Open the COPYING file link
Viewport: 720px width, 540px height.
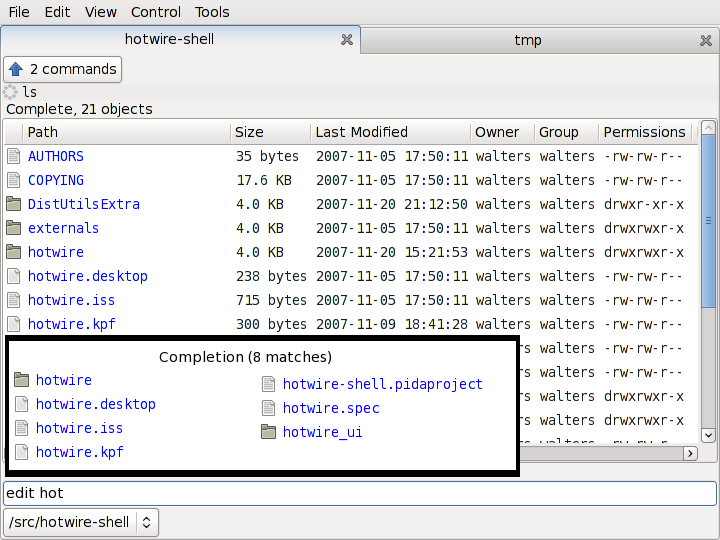click(56, 180)
